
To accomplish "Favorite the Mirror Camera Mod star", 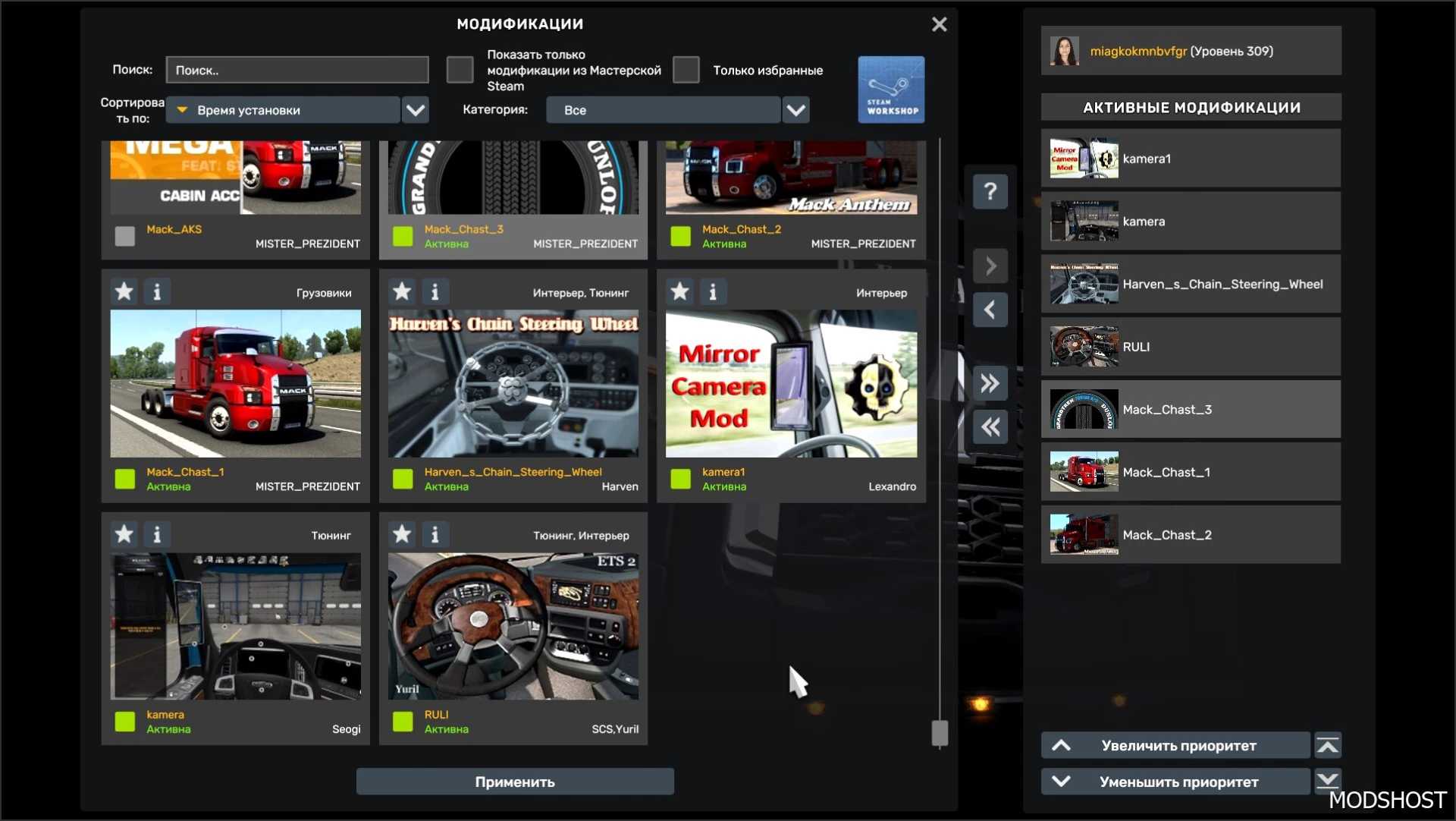I will click(680, 291).
